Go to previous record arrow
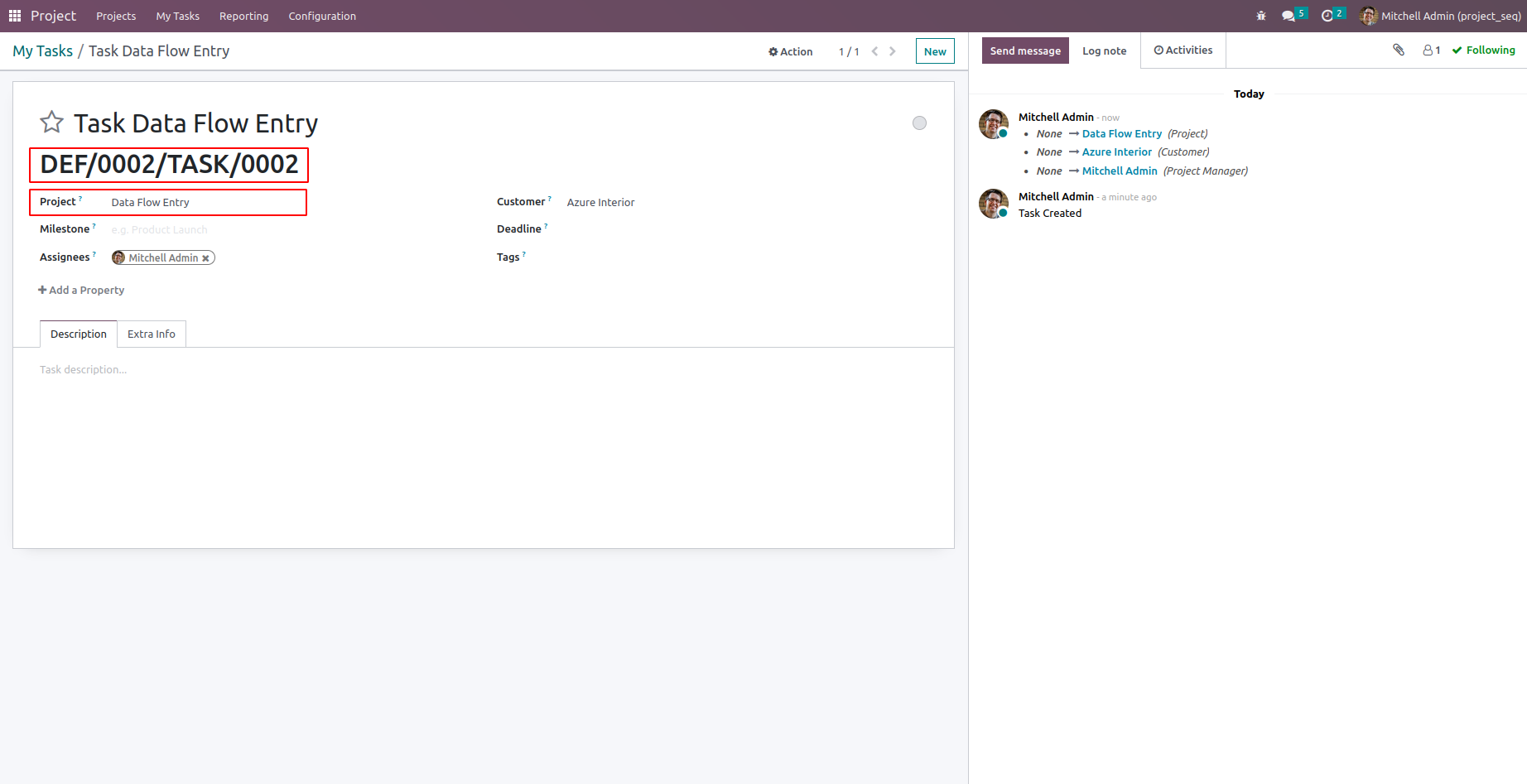 (874, 51)
